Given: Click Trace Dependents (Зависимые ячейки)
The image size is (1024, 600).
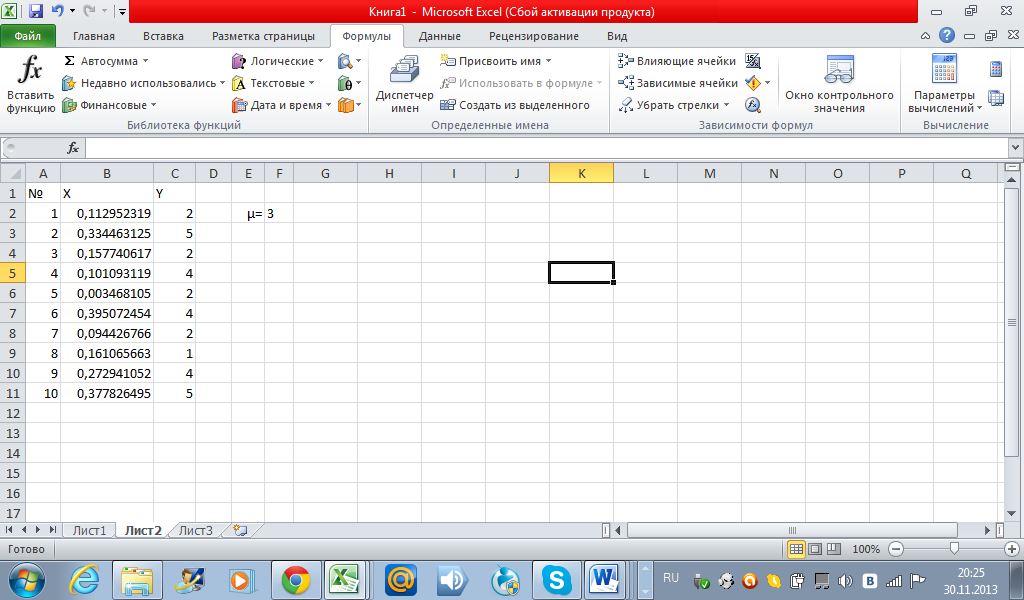Looking at the screenshot, I should [x=678, y=83].
